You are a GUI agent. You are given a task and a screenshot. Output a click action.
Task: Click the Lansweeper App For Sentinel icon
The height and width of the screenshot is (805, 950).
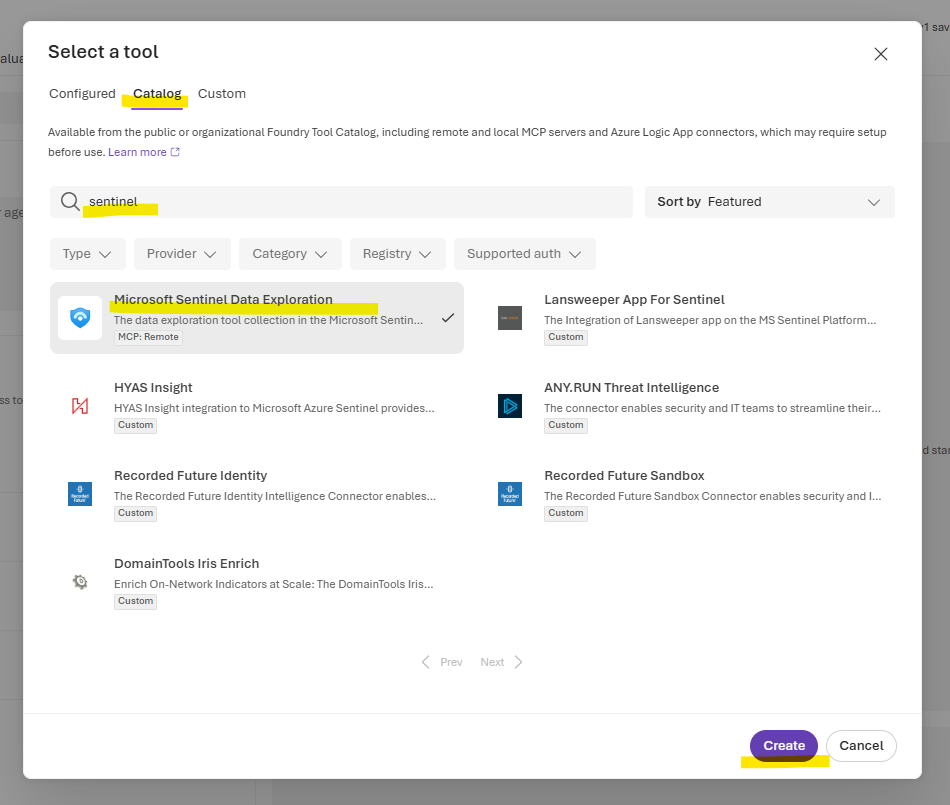(510, 318)
